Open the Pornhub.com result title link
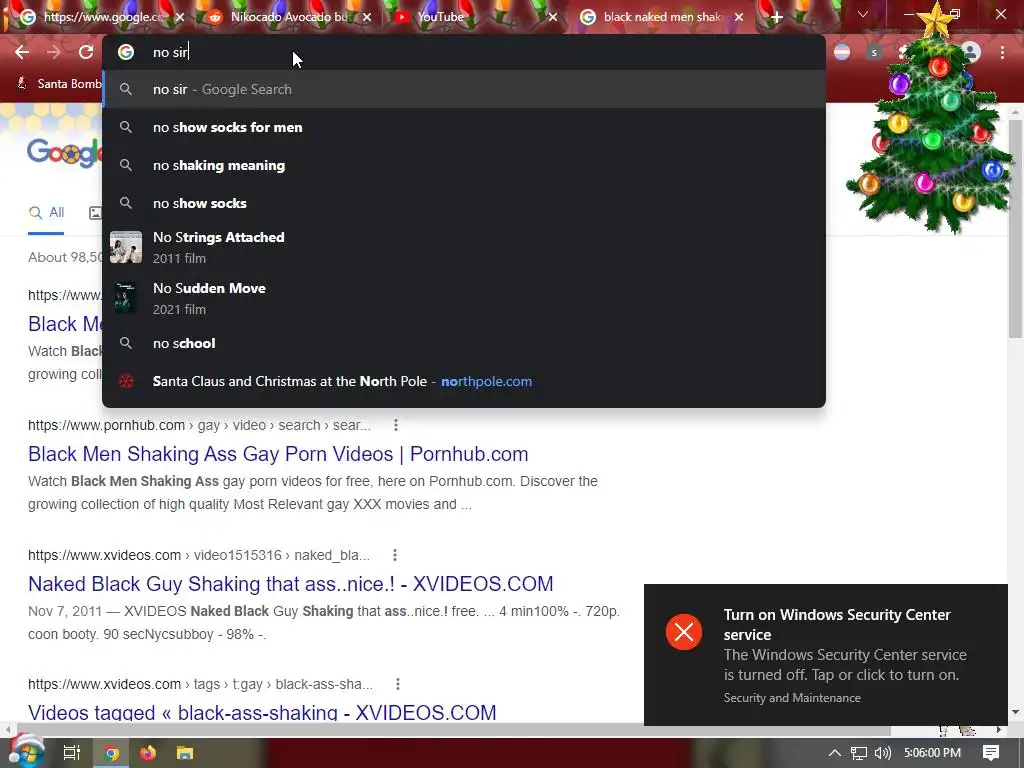The width and height of the screenshot is (1024, 768). pos(278,454)
